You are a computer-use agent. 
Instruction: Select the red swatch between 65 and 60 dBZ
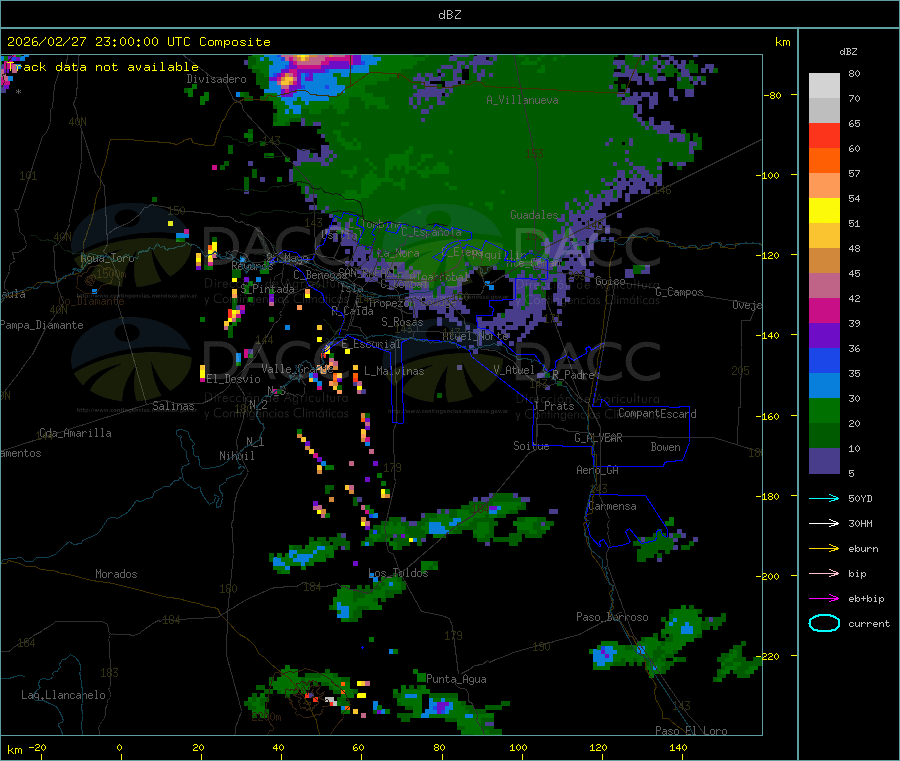click(824, 135)
